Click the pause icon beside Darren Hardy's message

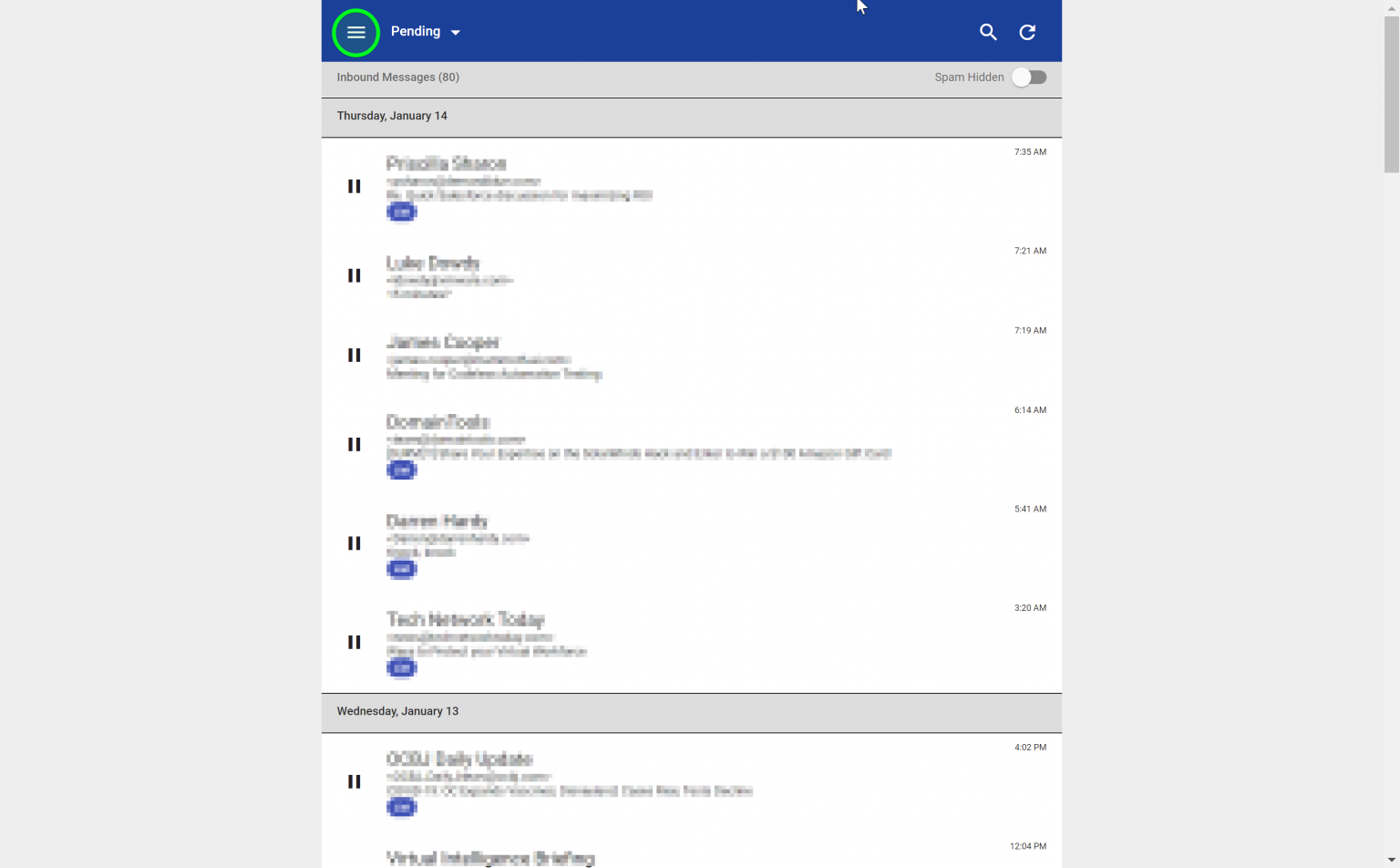(x=354, y=543)
